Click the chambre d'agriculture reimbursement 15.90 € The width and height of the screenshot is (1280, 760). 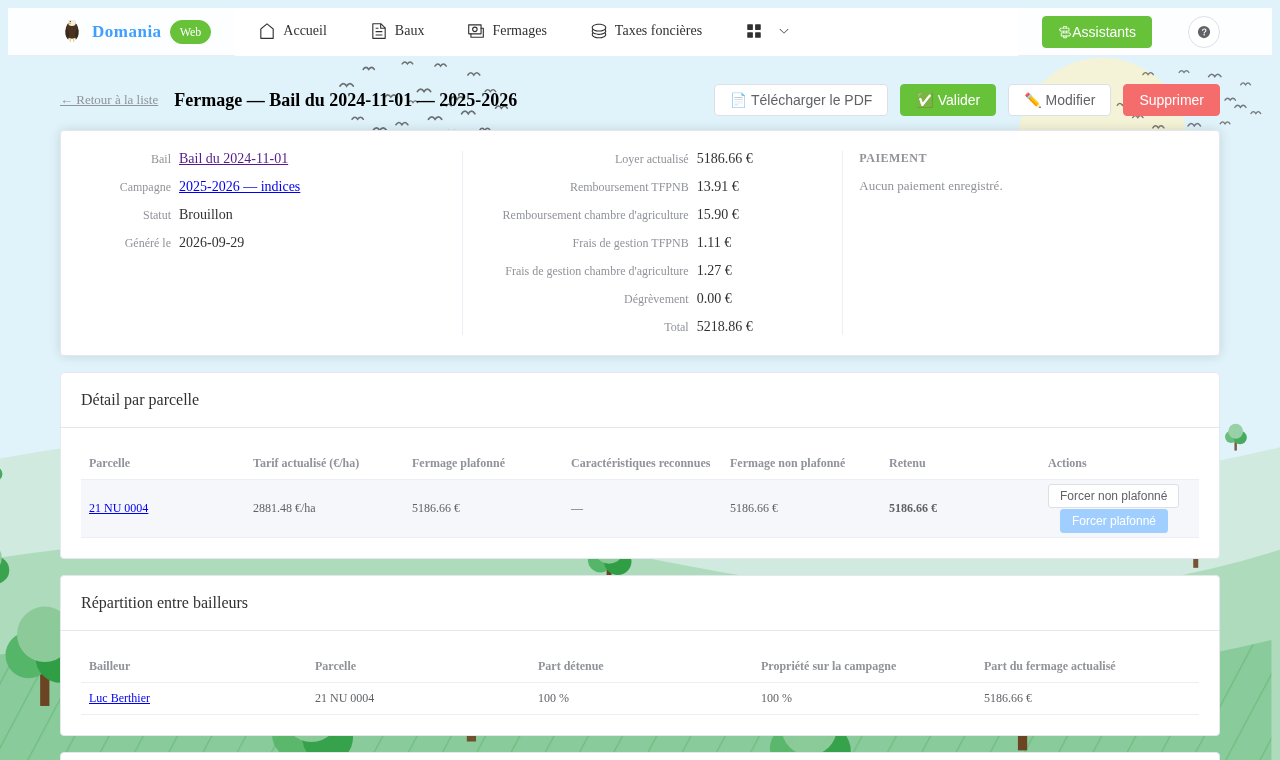pos(718,215)
